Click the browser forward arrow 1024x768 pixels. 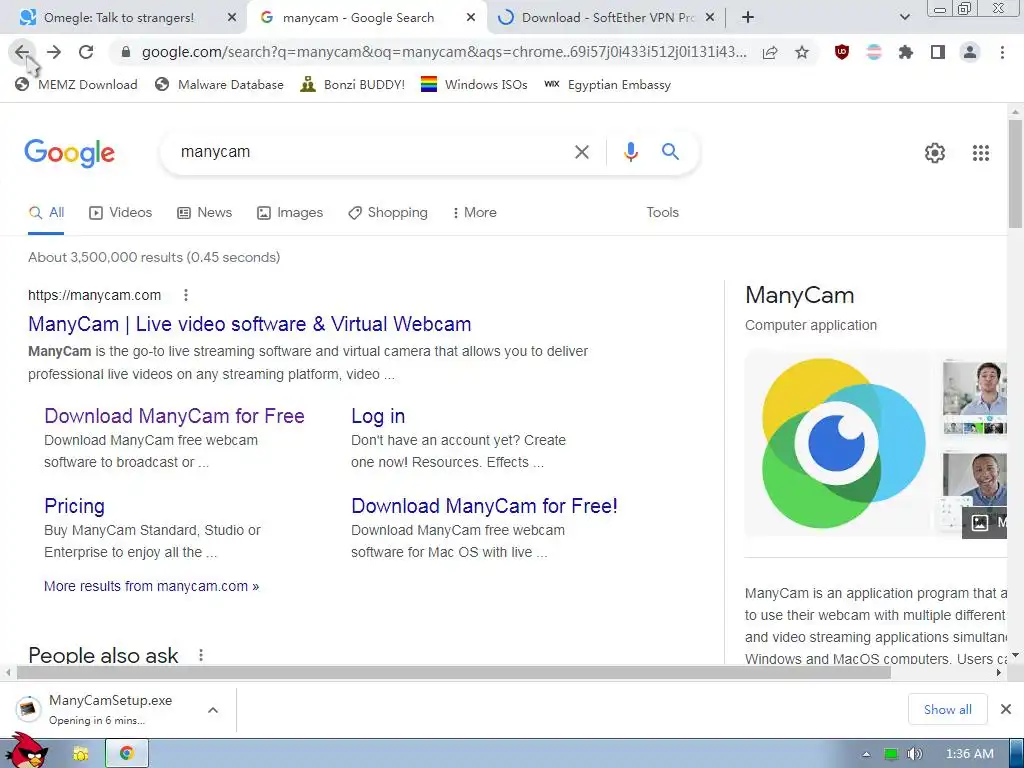54,52
